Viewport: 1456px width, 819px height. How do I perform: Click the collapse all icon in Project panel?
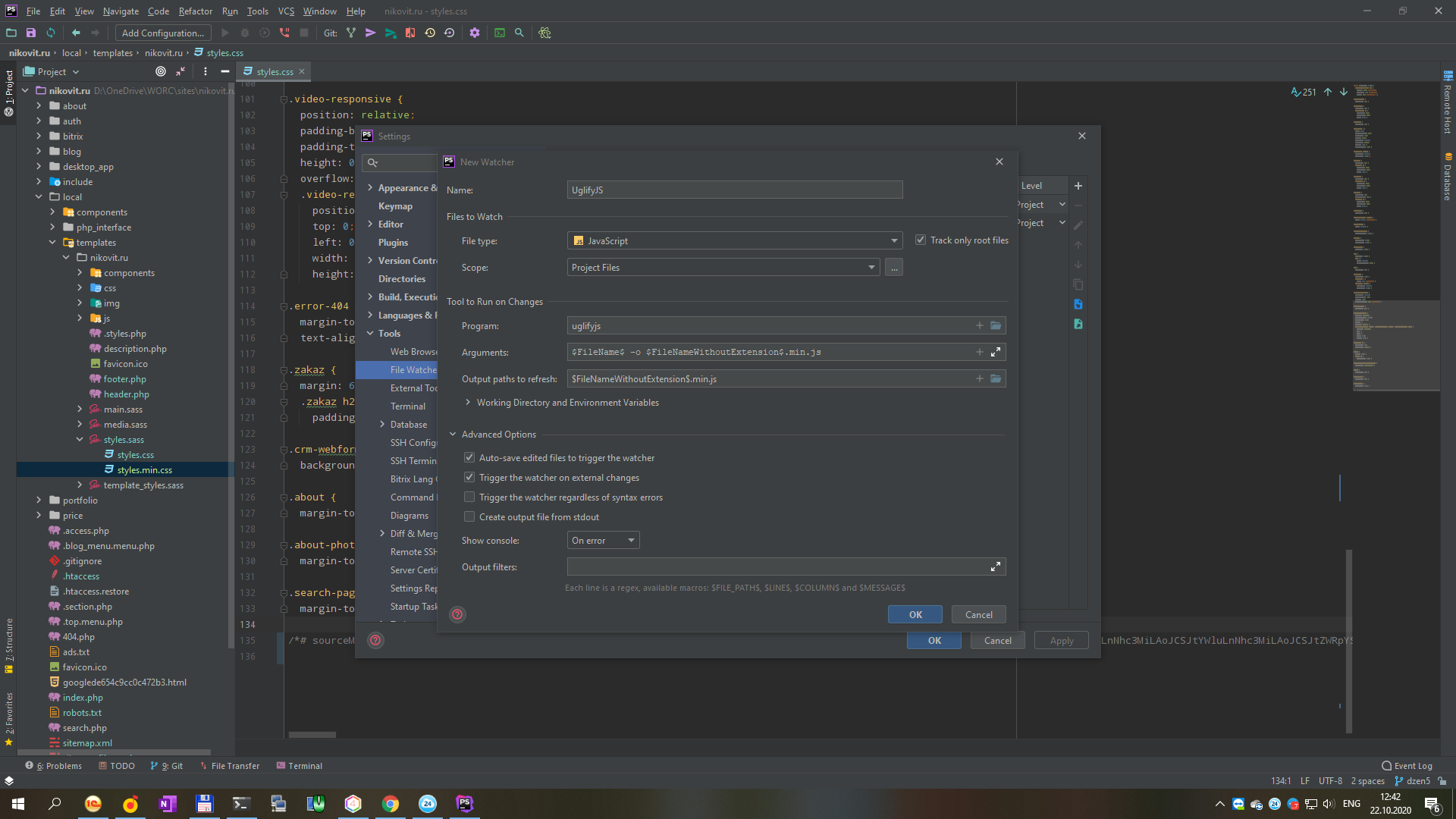180,71
